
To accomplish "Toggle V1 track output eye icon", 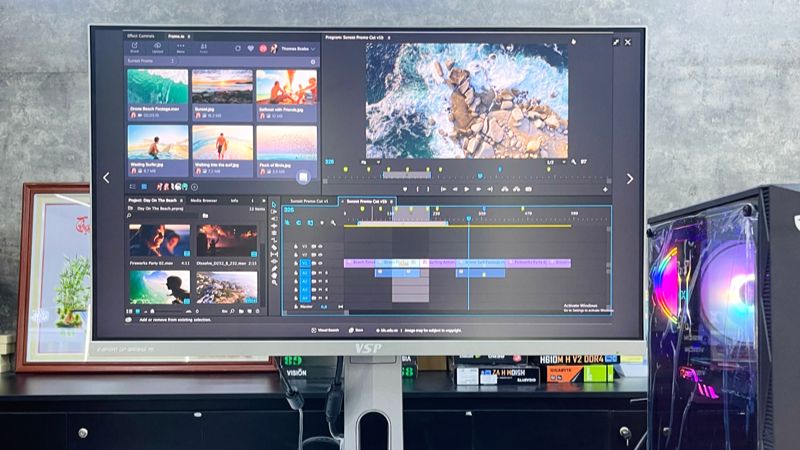I will [x=320, y=263].
